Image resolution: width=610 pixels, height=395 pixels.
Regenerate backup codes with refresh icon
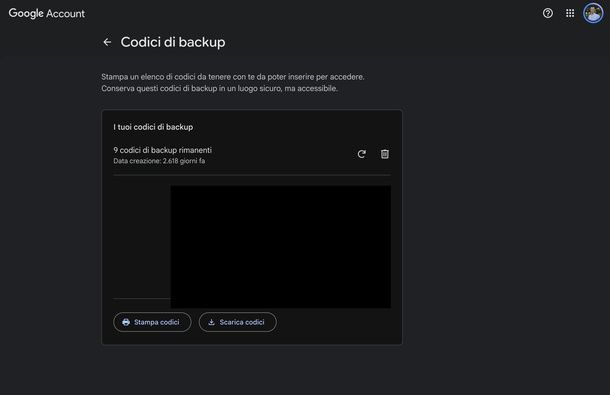tap(362, 154)
